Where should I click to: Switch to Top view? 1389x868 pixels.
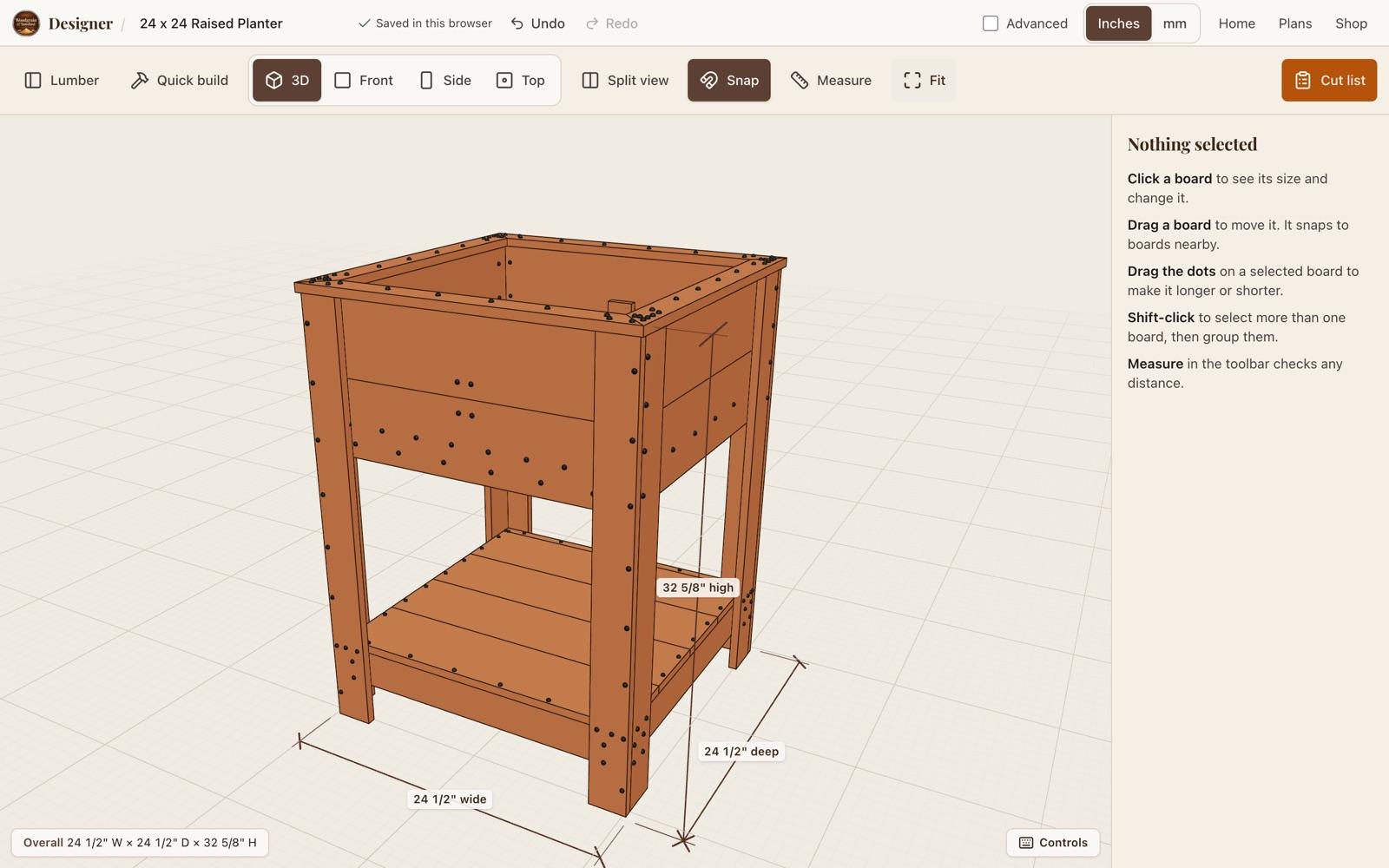coord(521,80)
